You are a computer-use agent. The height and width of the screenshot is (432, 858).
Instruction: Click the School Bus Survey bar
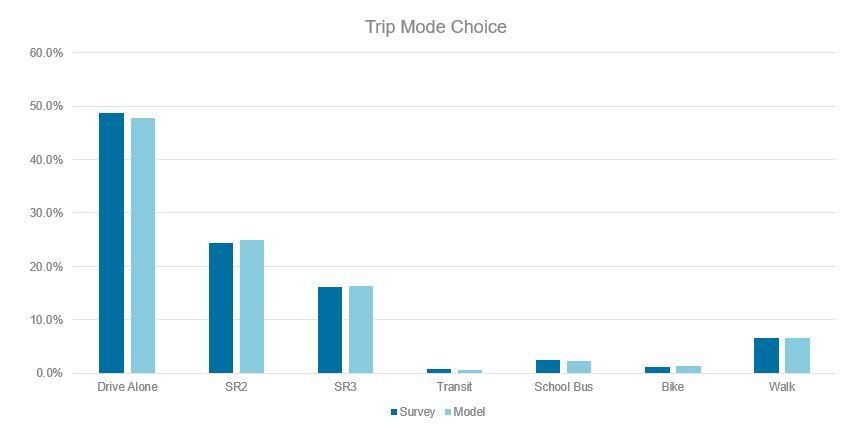[548, 366]
